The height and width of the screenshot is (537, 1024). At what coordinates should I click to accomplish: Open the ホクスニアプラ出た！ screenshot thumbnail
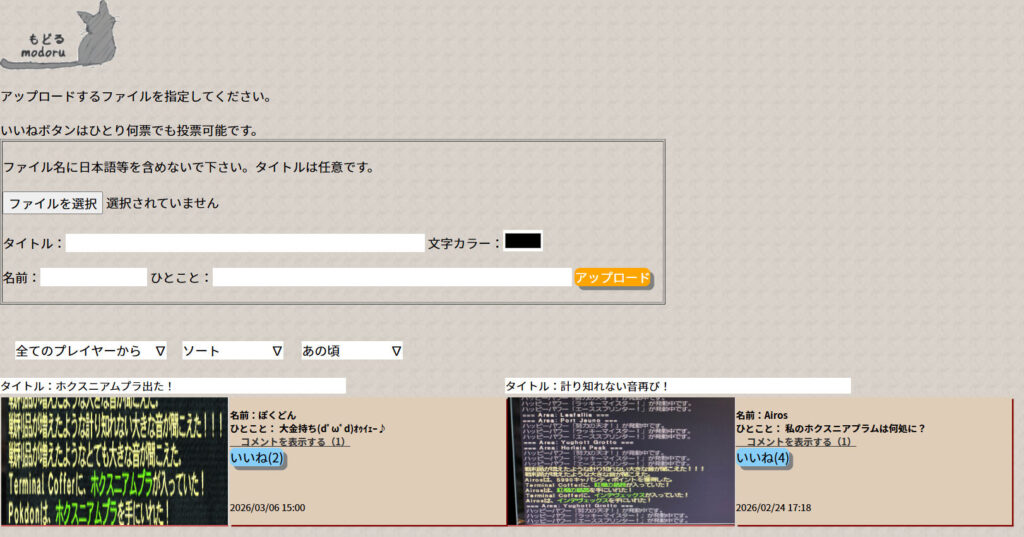coord(115,461)
